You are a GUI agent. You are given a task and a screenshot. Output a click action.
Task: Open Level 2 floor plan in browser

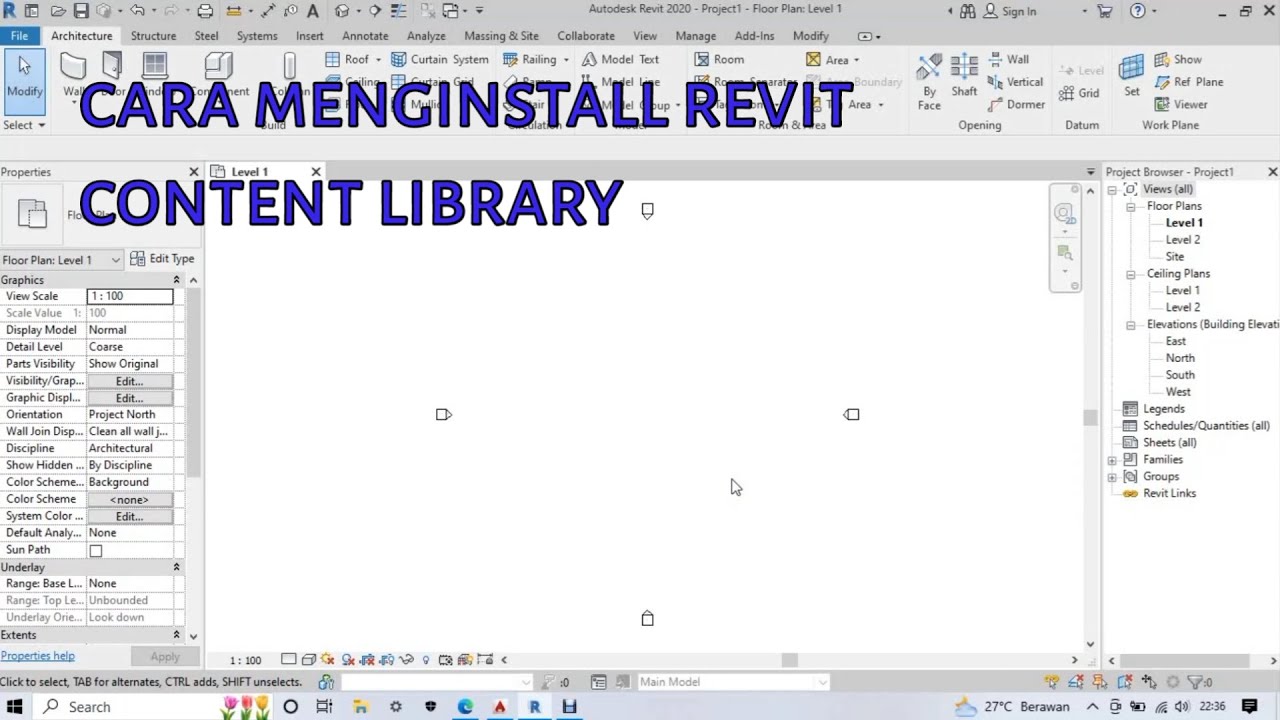(1182, 240)
